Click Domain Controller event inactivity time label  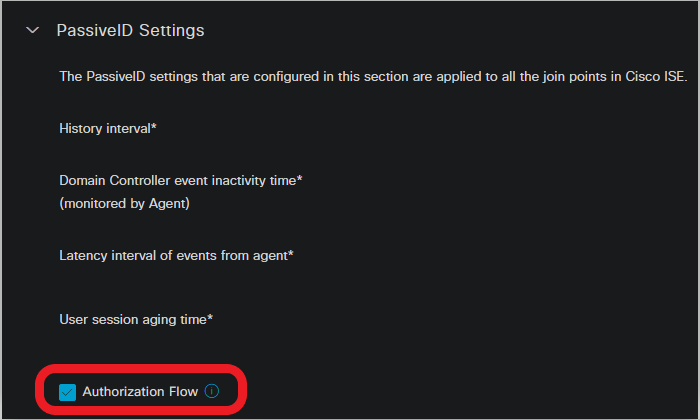[178, 179]
